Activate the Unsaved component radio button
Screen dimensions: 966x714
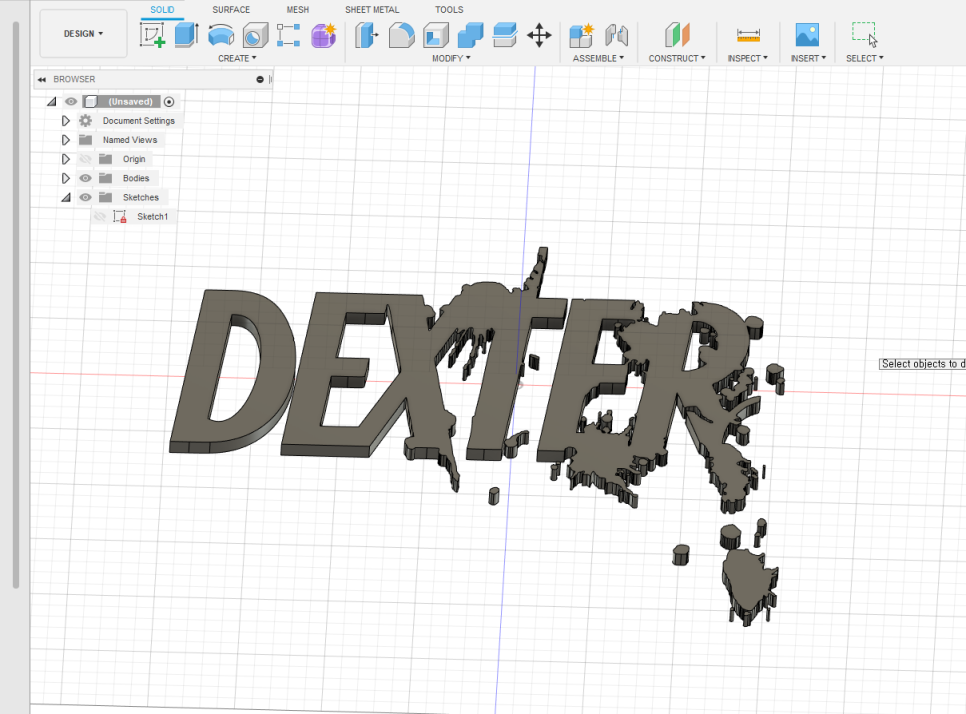[169, 102]
